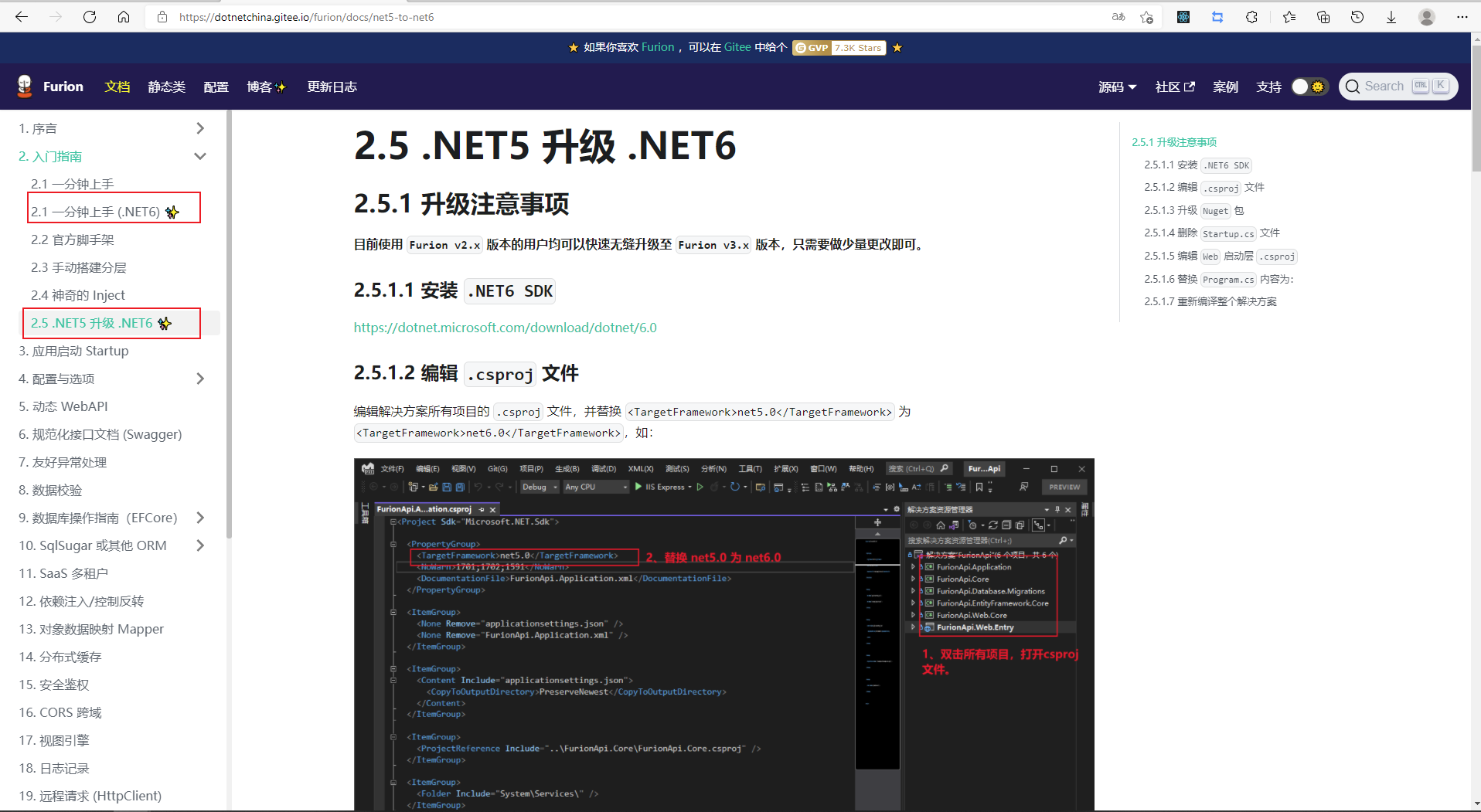Viewport: 1481px width, 812px height.
Task: Open 11. SaaS 多租户 sidebar item
Action: point(63,573)
